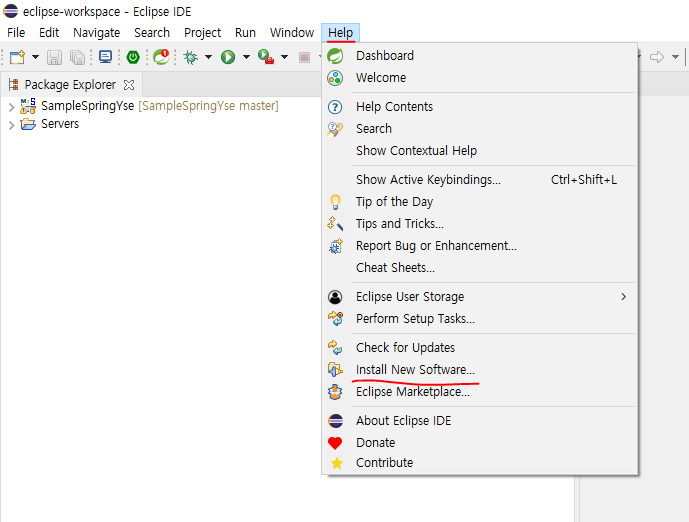Open the External Tools dropdown arrow
689x522 pixels.
point(284,57)
